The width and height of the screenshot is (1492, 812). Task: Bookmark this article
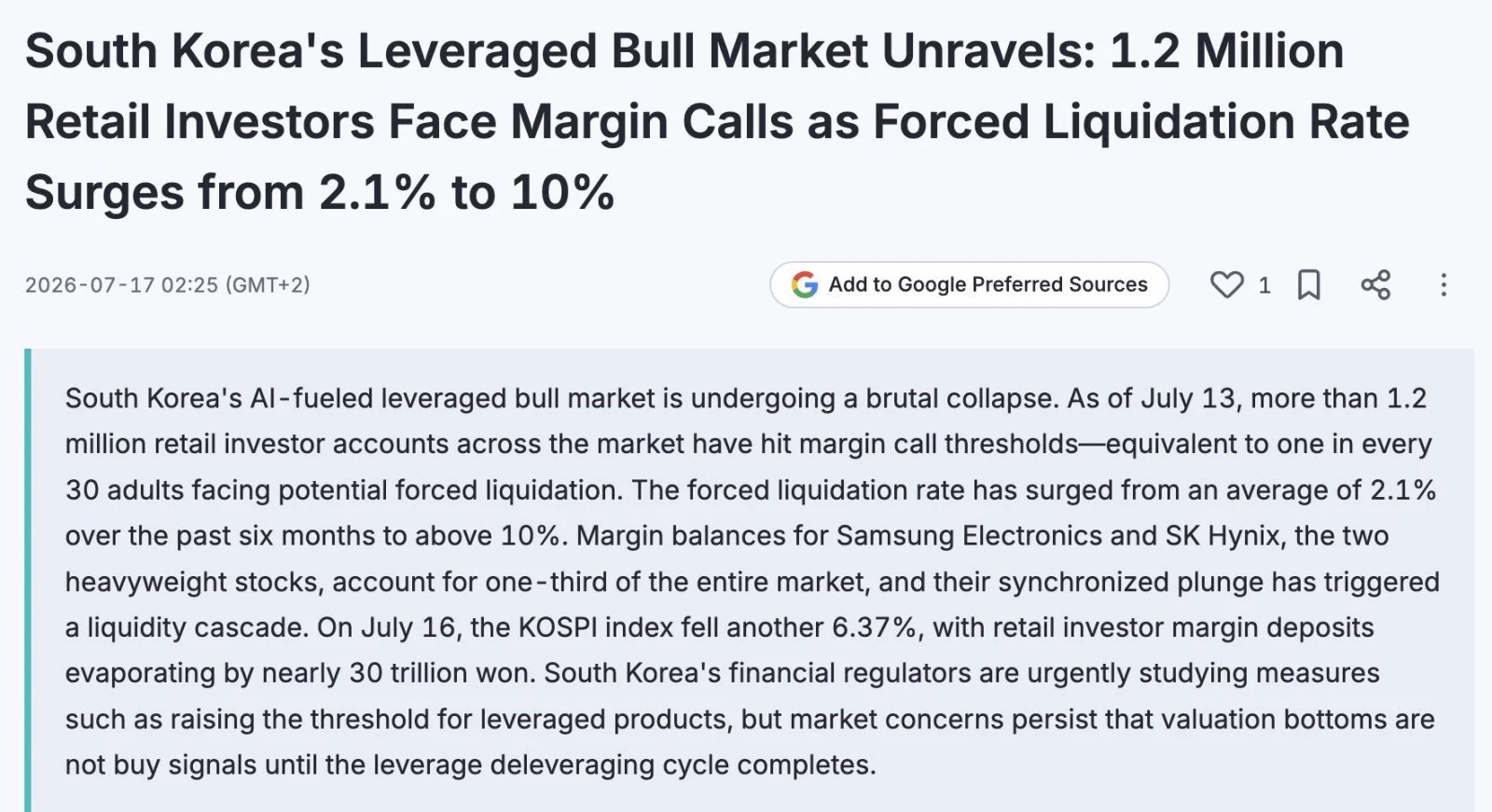(1309, 284)
